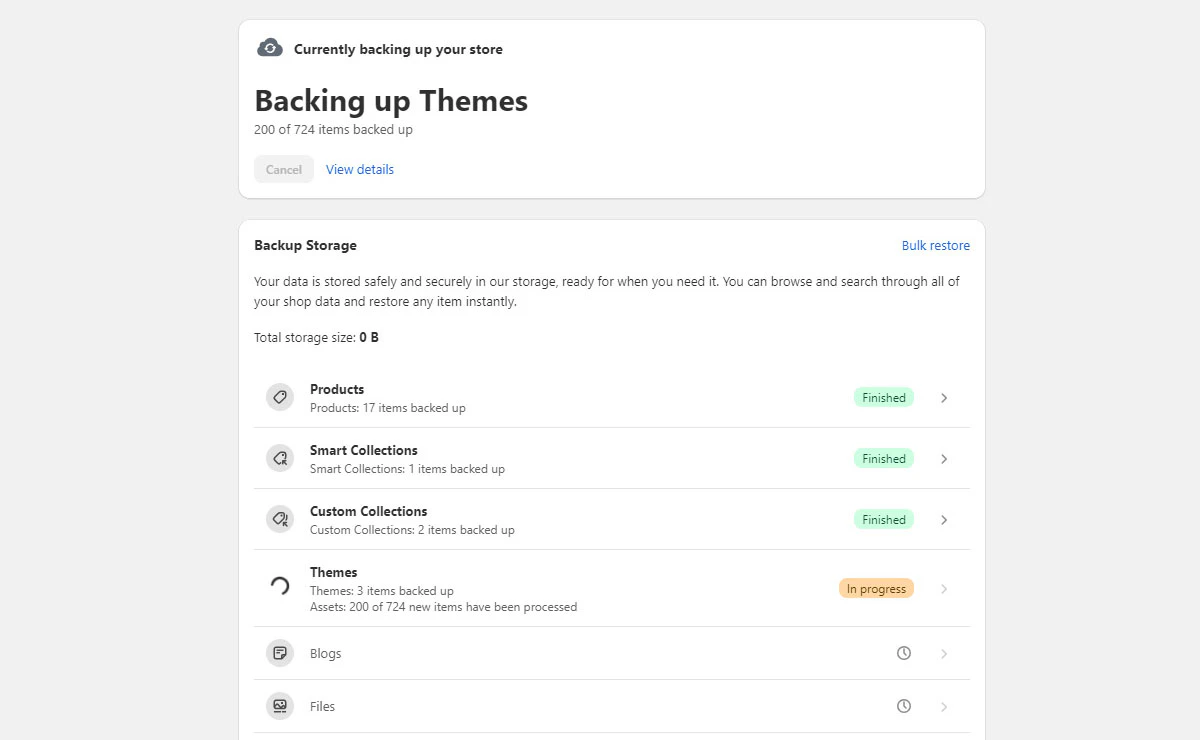Click the pending clock icon beside Blogs

coord(904,653)
